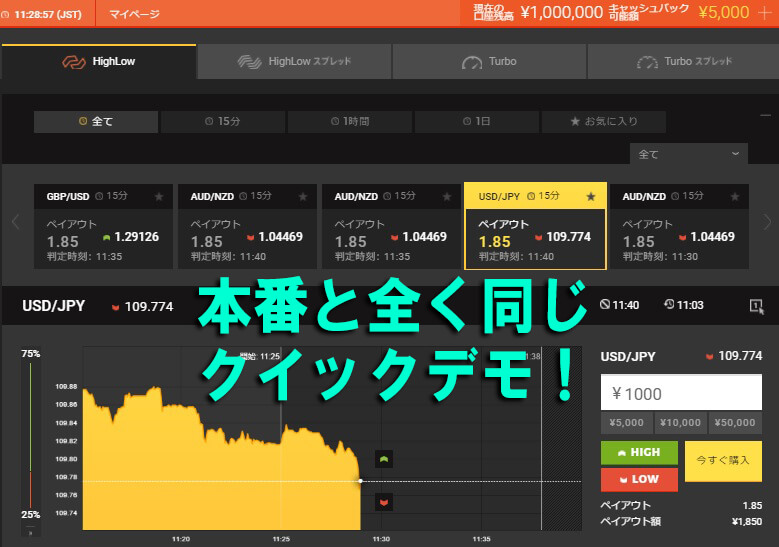Click the ¥5,000 cashback amount
This screenshot has width=779, height=547.
[x=723, y=12]
